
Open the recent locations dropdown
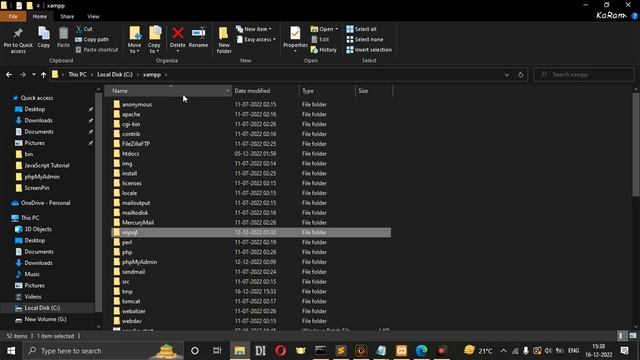[x=33, y=75]
